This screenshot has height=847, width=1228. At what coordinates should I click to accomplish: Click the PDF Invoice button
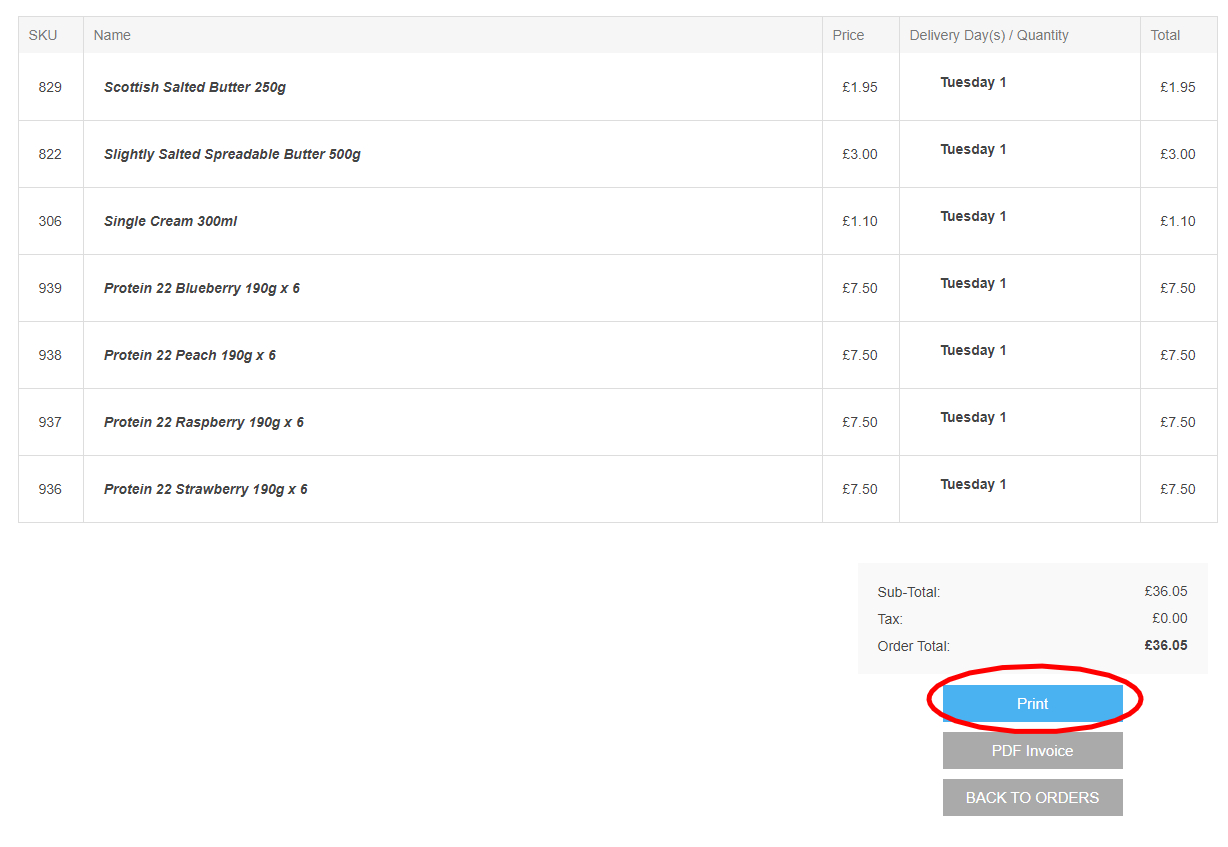click(1032, 750)
